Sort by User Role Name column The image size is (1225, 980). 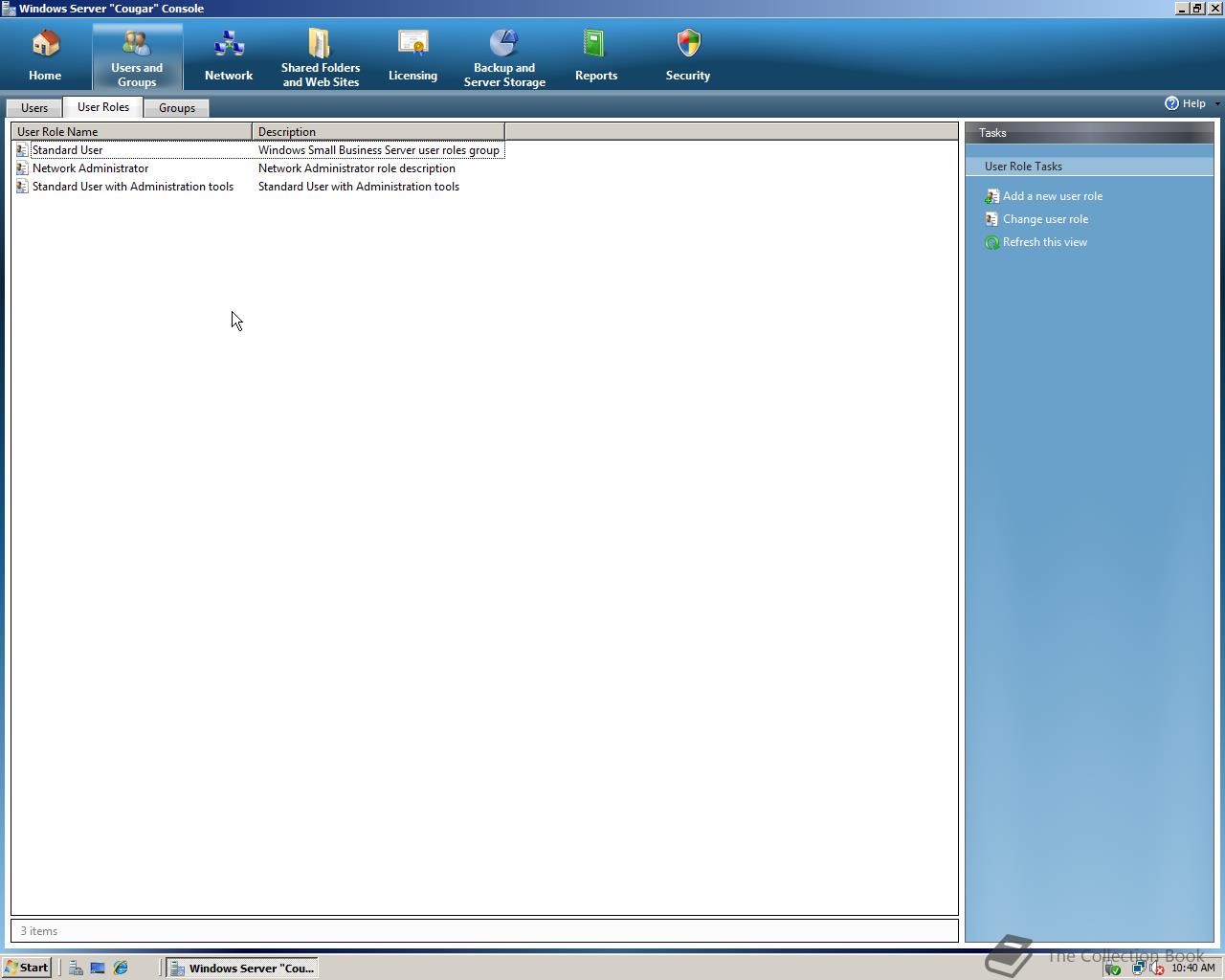pos(132,132)
